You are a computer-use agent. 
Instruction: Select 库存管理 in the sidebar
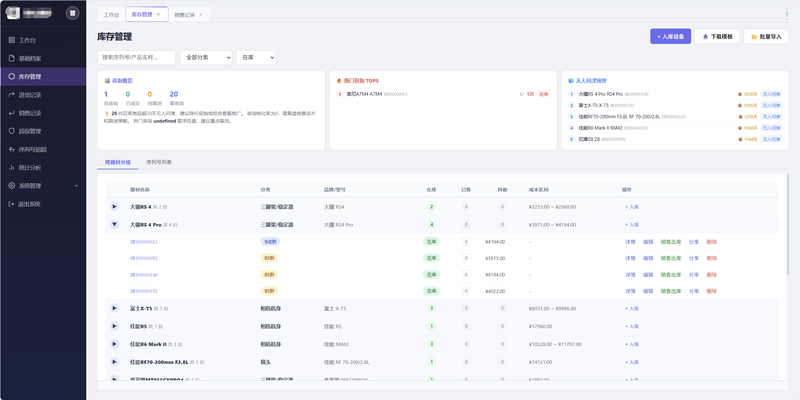(x=43, y=77)
